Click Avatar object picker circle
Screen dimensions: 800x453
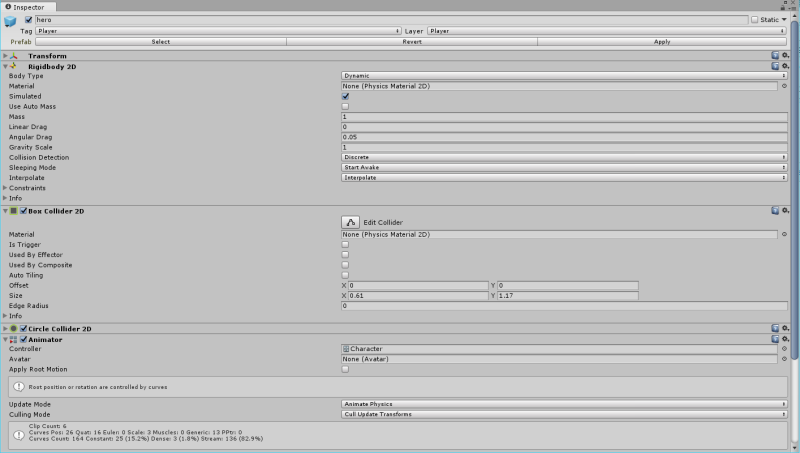(x=784, y=359)
